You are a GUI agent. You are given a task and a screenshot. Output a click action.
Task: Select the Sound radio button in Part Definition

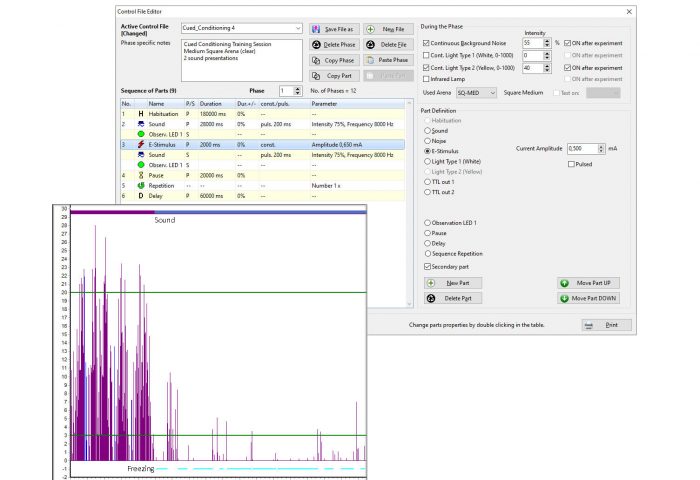pyautogui.click(x=429, y=130)
